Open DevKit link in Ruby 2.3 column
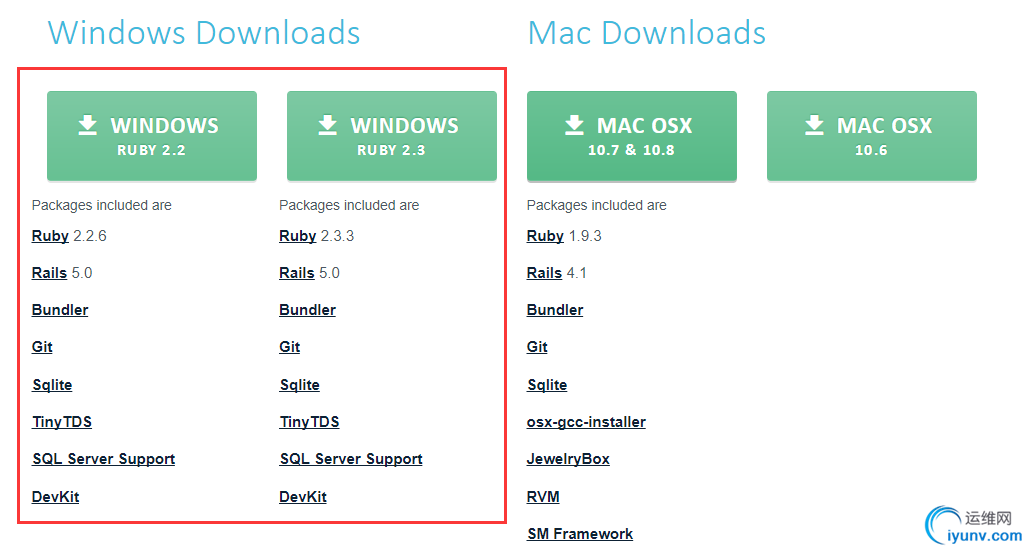 point(303,497)
